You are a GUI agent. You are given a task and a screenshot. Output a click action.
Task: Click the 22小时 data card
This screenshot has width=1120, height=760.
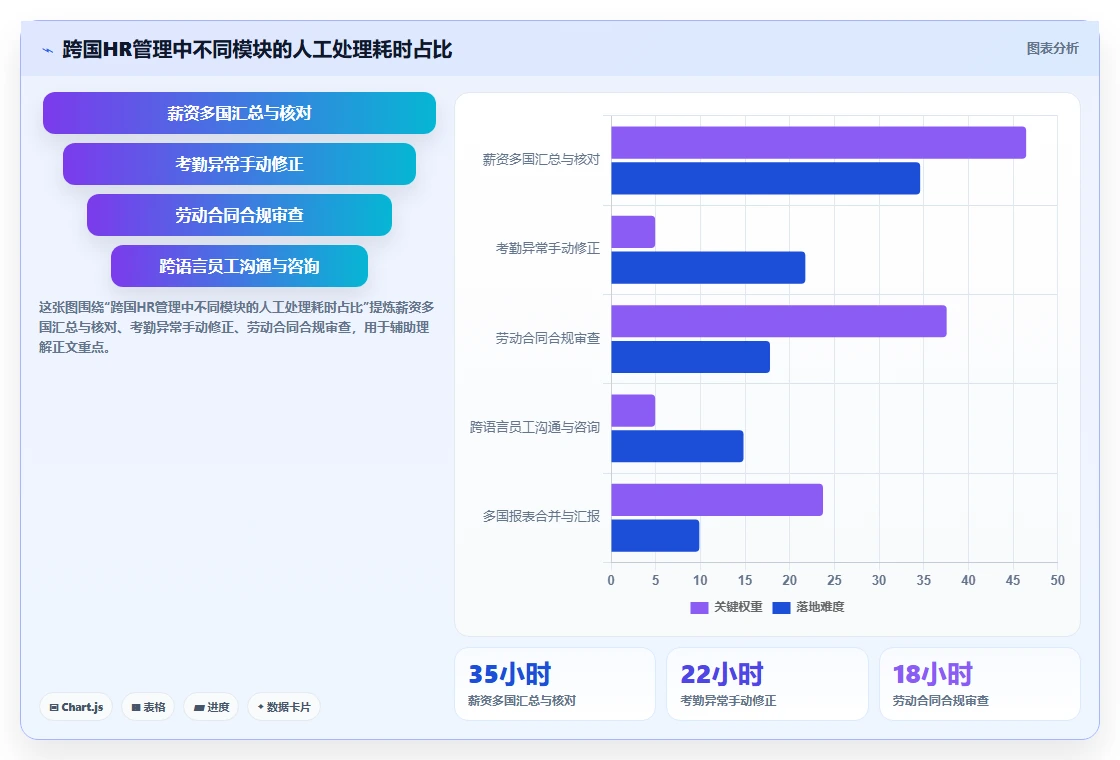[767, 684]
